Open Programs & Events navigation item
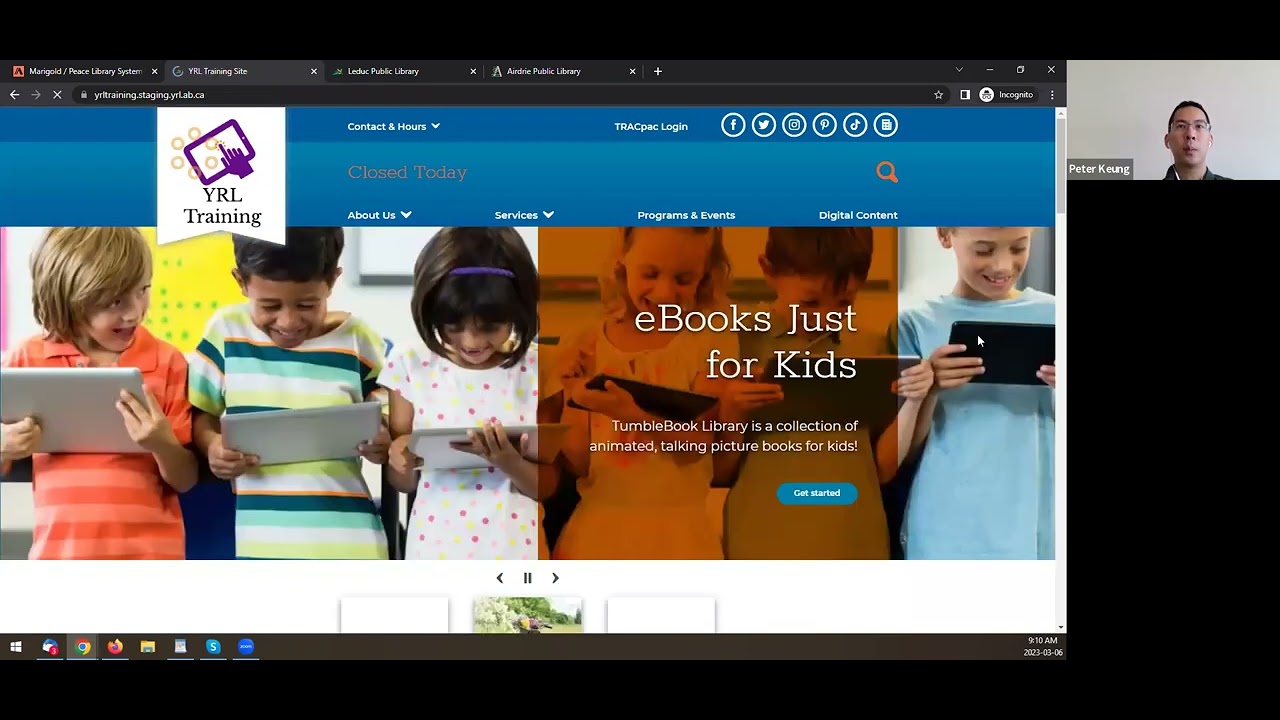Image resolution: width=1280 pixels, height=720 pixels. point(686,215)
